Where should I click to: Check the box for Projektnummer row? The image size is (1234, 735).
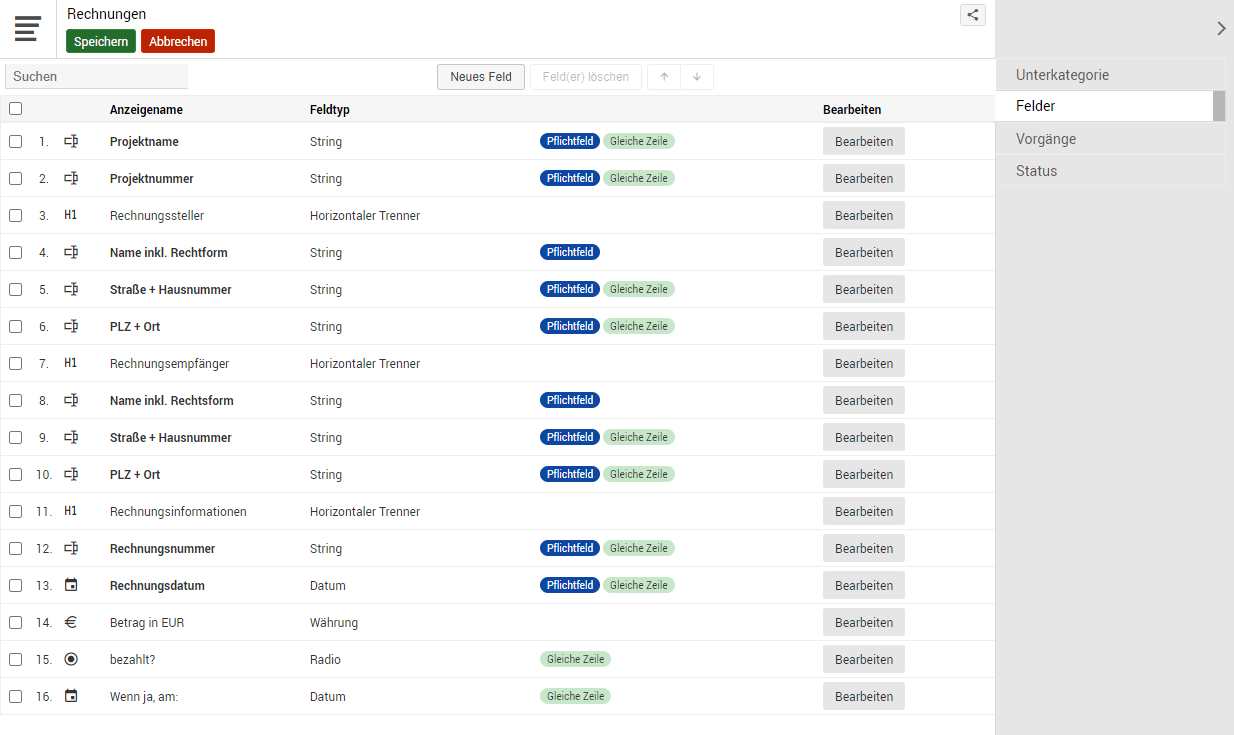coord(15,178)
